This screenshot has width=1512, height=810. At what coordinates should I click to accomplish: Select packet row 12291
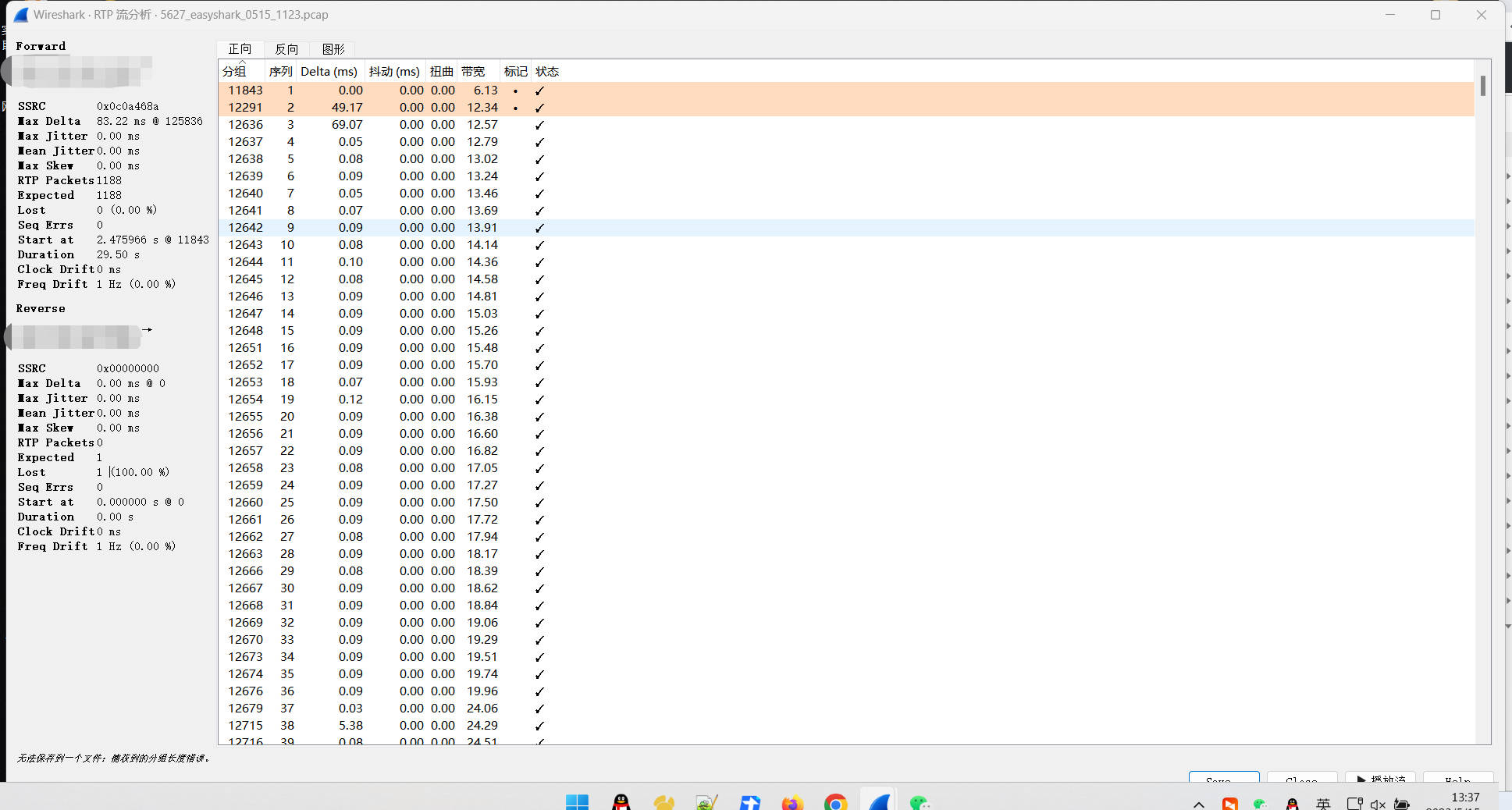click(846, 108)
